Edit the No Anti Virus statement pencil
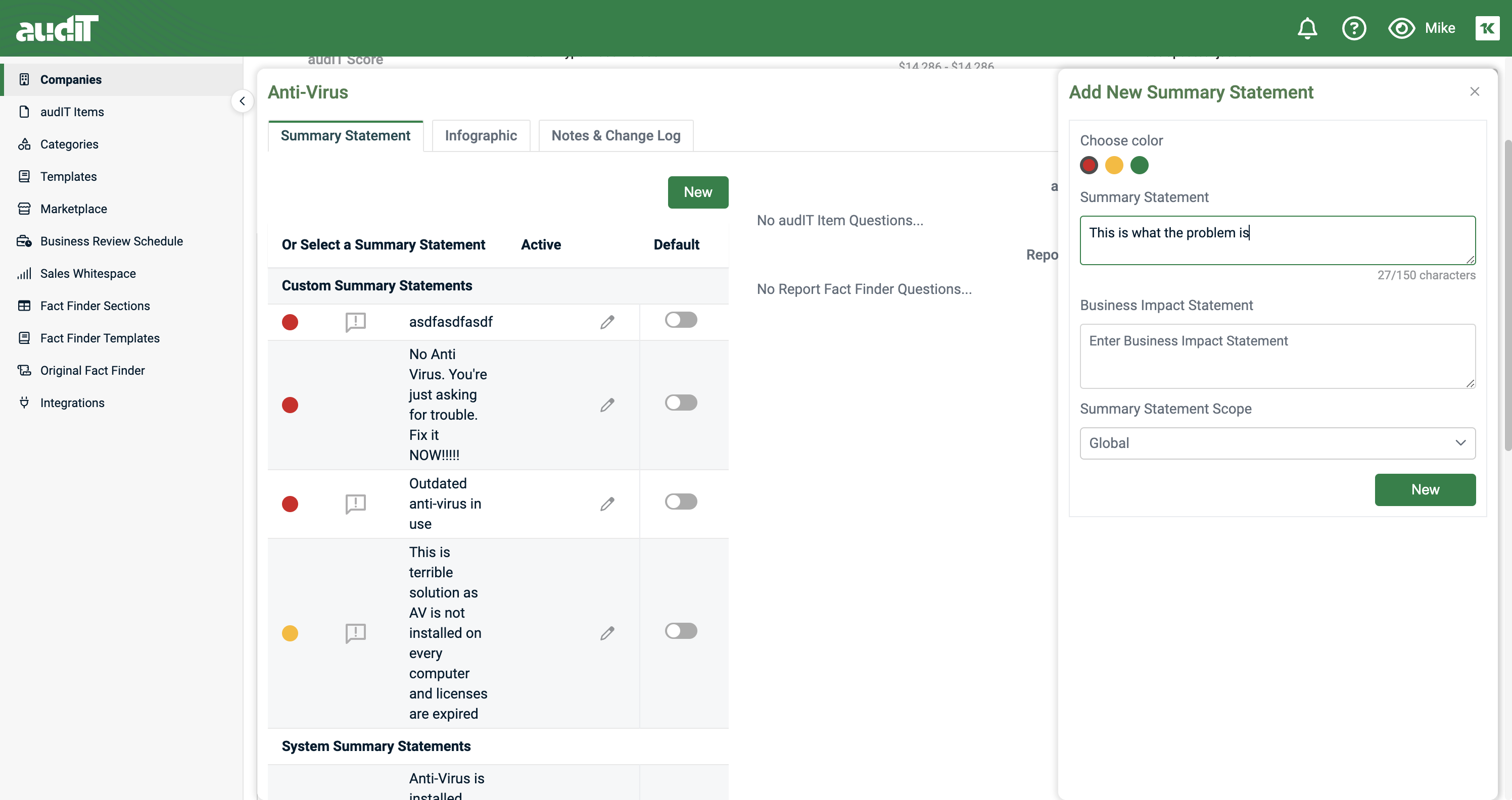Screen dimensions: 1512x800 pos(607,405)
